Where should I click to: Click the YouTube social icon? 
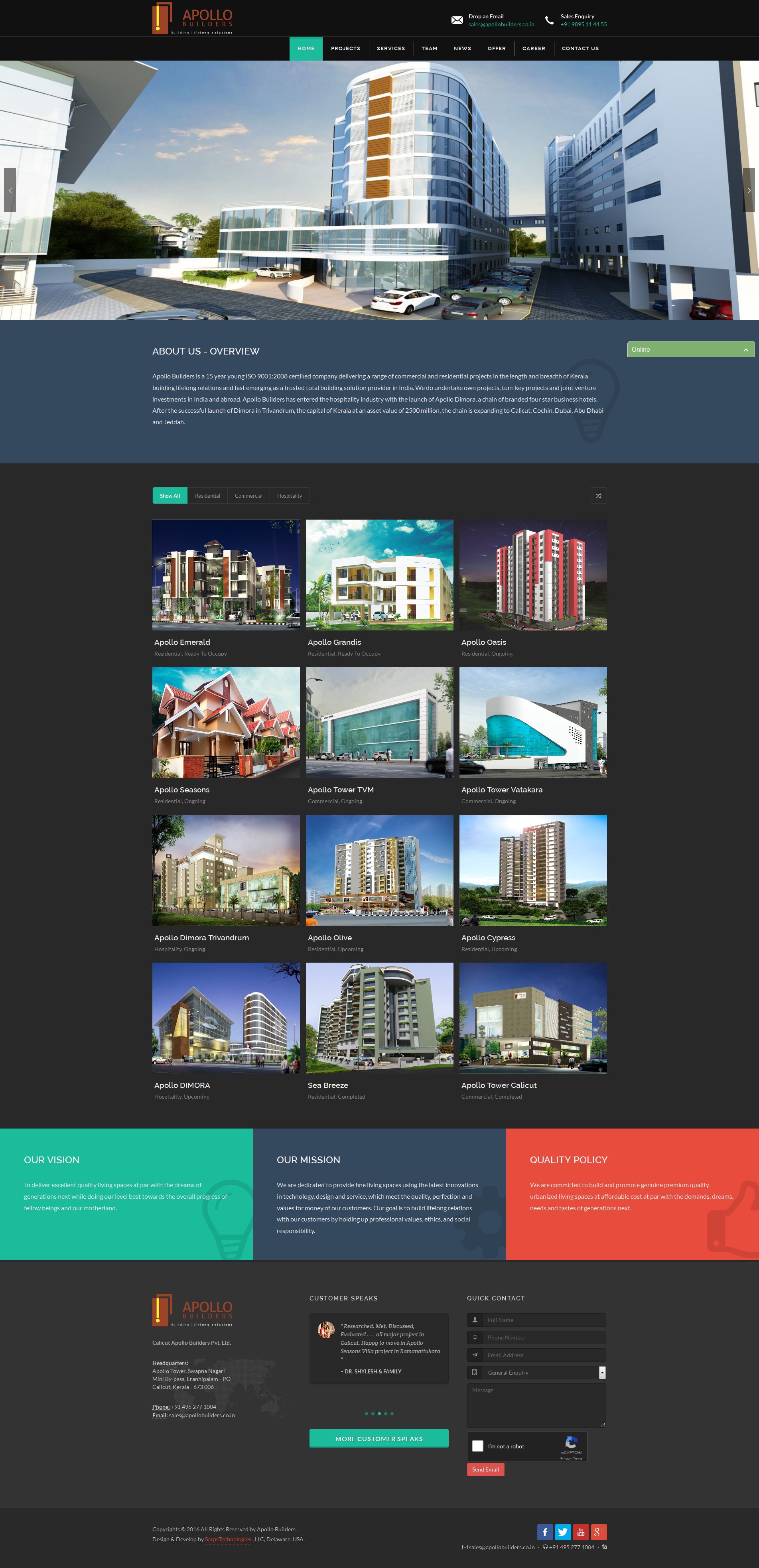(581, 1531)
